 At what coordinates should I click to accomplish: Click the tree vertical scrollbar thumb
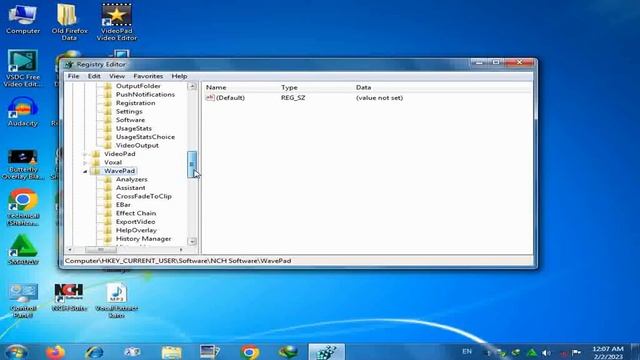tap(192, 164)
